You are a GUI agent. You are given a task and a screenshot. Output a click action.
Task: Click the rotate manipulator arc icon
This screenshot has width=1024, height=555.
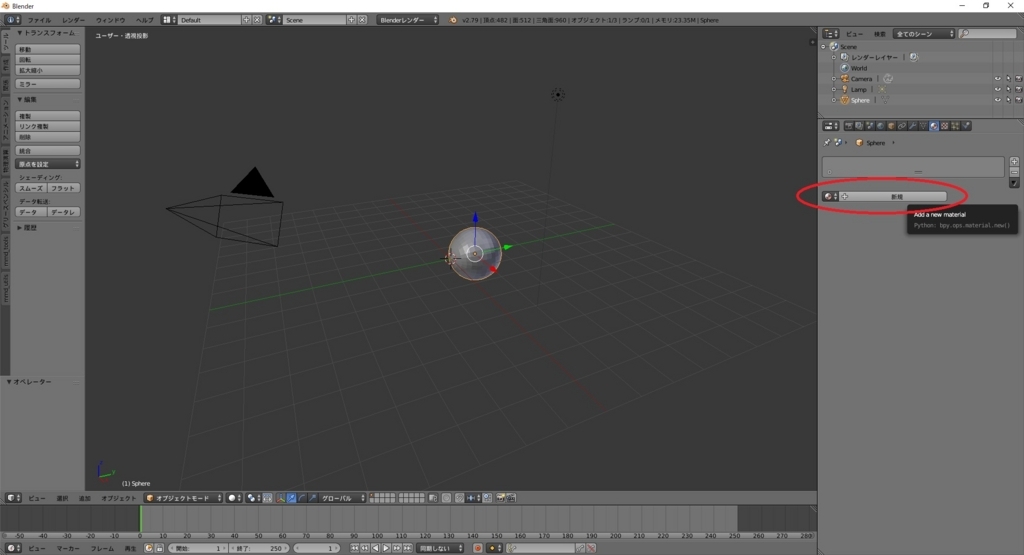point(301,498)
